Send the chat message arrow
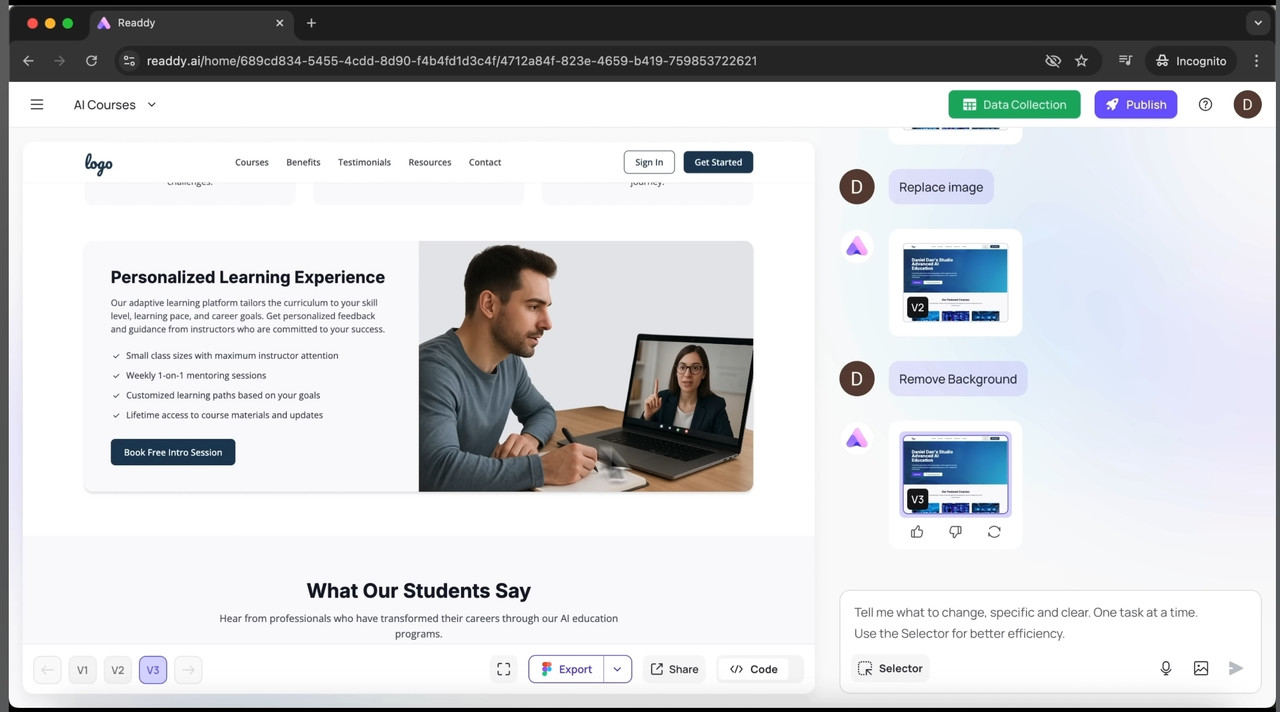Viewport: 1280px width, 712px height. (x=1236, y=668)
